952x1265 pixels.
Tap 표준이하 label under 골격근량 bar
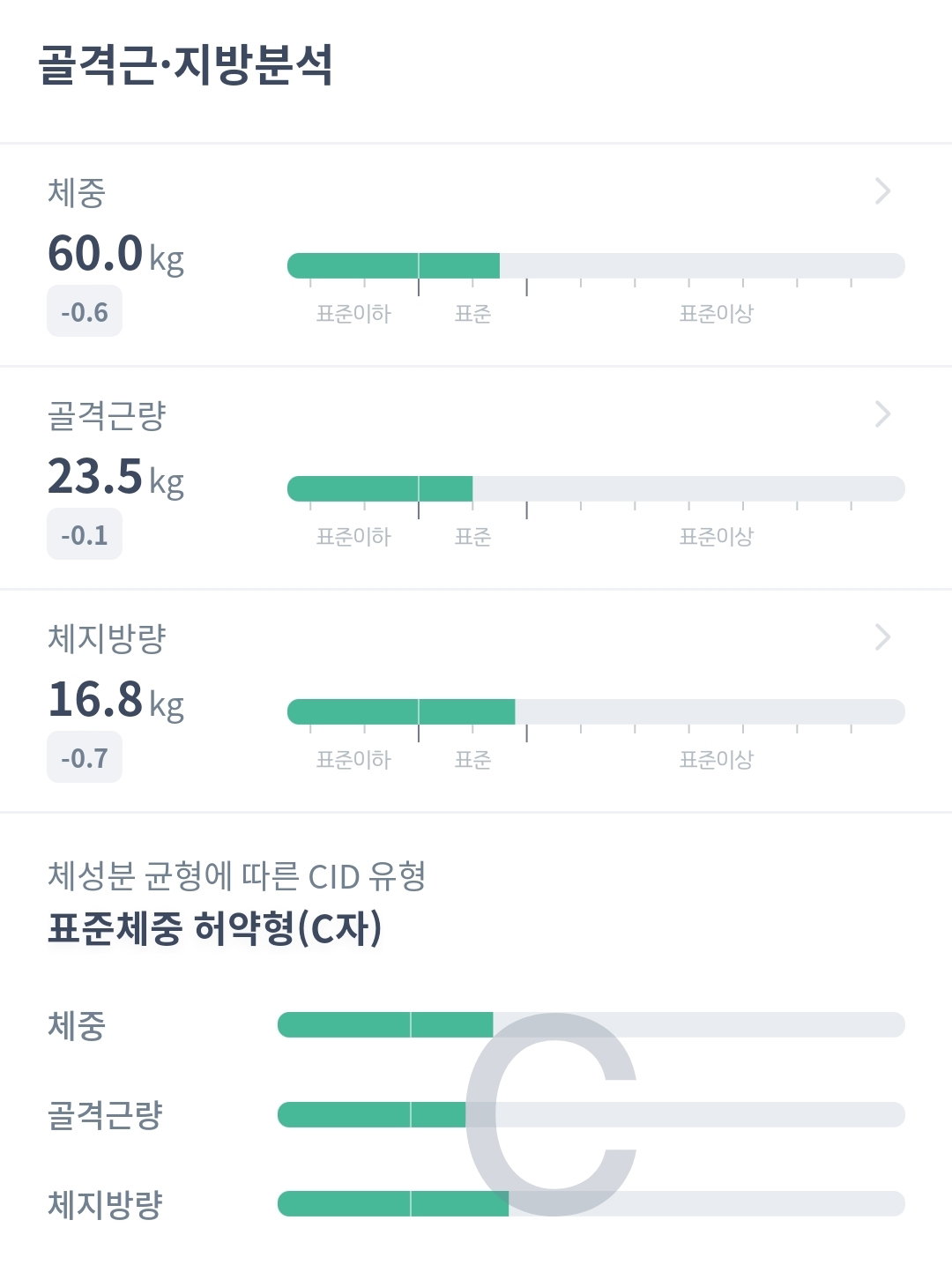[x=353, y=537]
